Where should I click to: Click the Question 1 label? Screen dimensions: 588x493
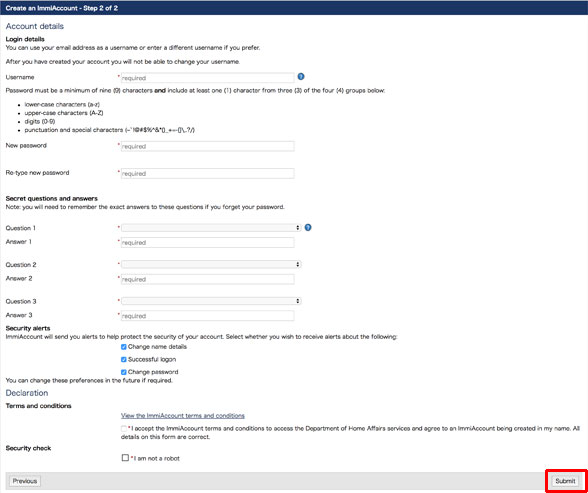pyautogui.click(x=21, y=228)
